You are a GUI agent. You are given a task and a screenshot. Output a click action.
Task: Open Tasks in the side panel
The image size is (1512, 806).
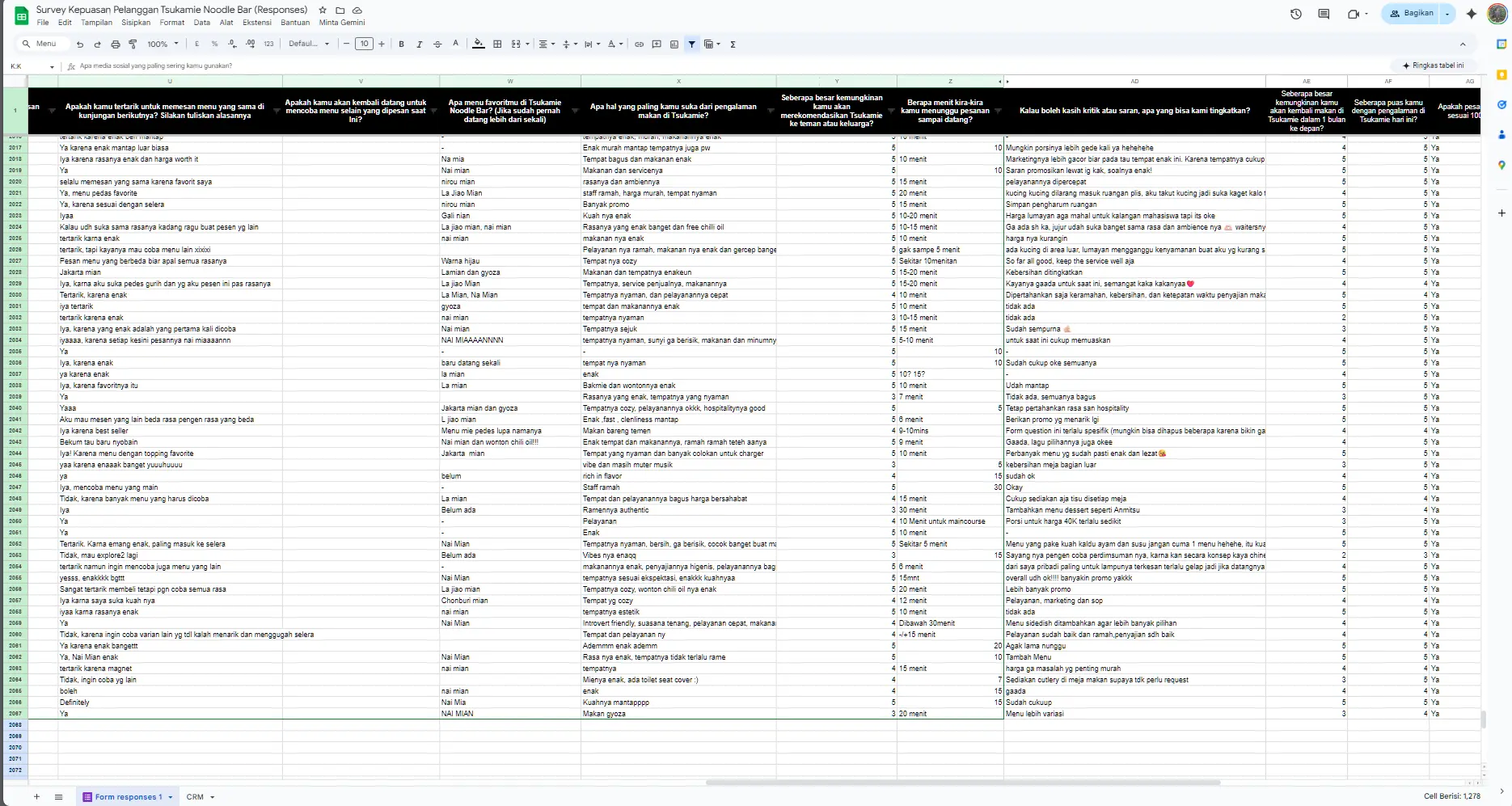pyautogui.click(x=1501, y=104)
